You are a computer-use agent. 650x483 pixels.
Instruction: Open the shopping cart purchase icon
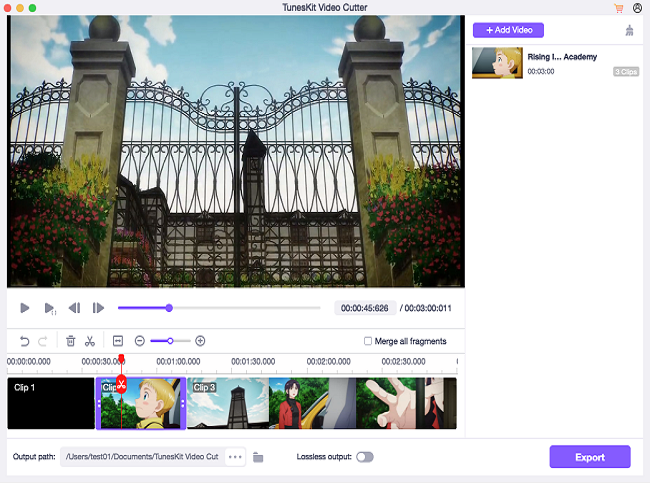pyautogui.click(x=618, y=8)
